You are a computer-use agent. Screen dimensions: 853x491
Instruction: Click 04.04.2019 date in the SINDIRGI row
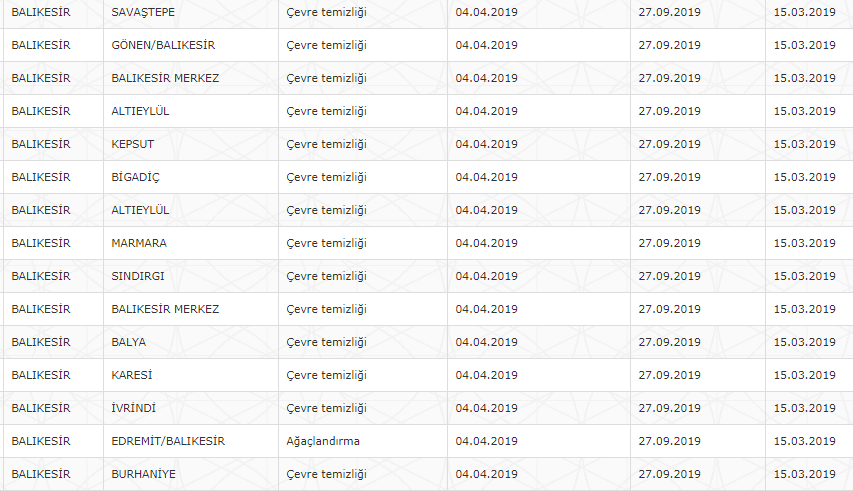click(x=486, y=276)
